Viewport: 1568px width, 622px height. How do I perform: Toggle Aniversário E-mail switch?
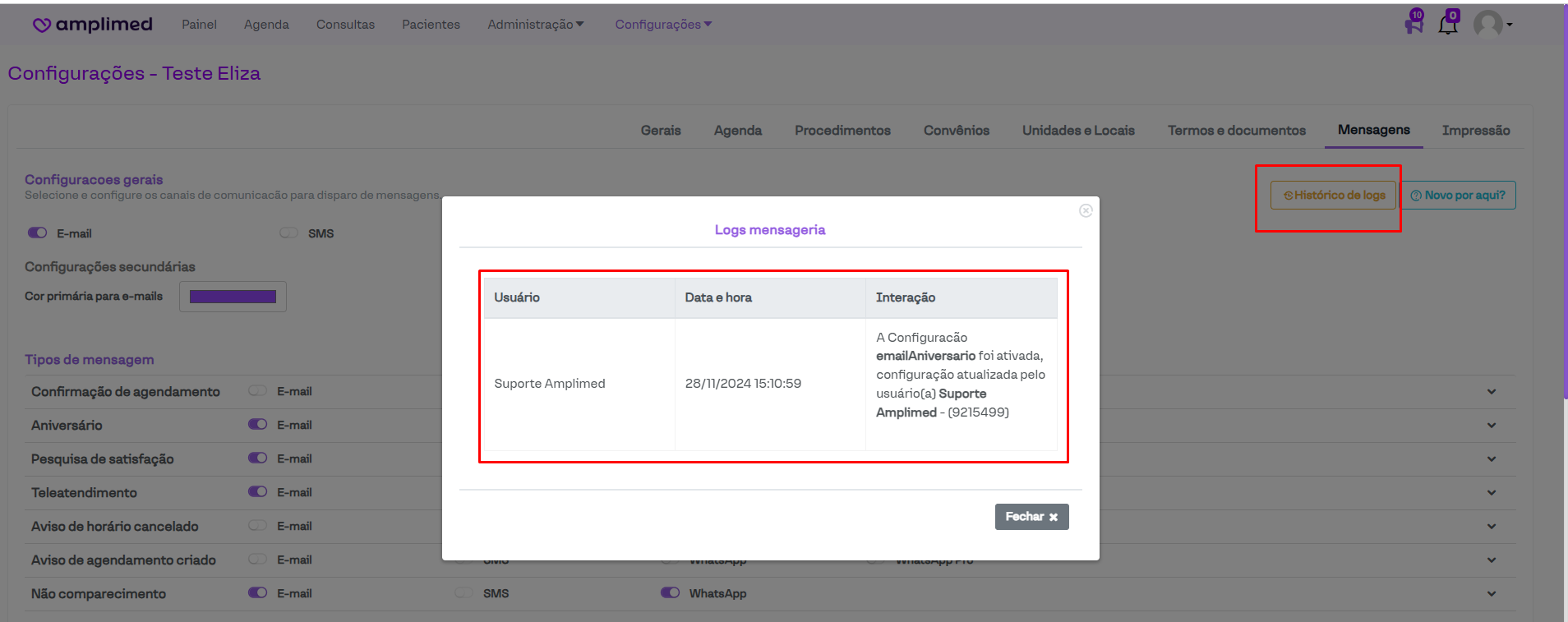click(258, 425)
